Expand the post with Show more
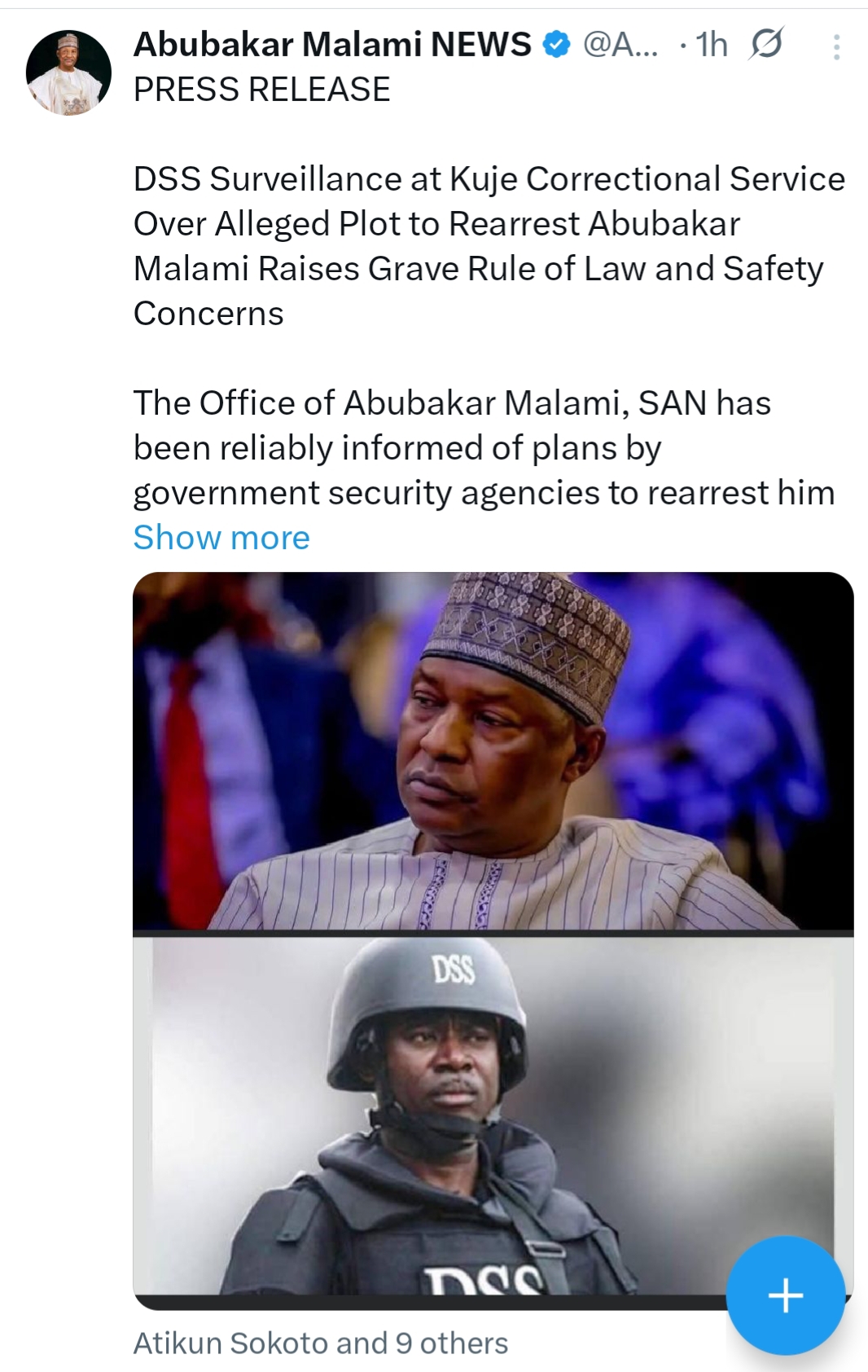Screen dimensions: 868x1372 point(221,538)
